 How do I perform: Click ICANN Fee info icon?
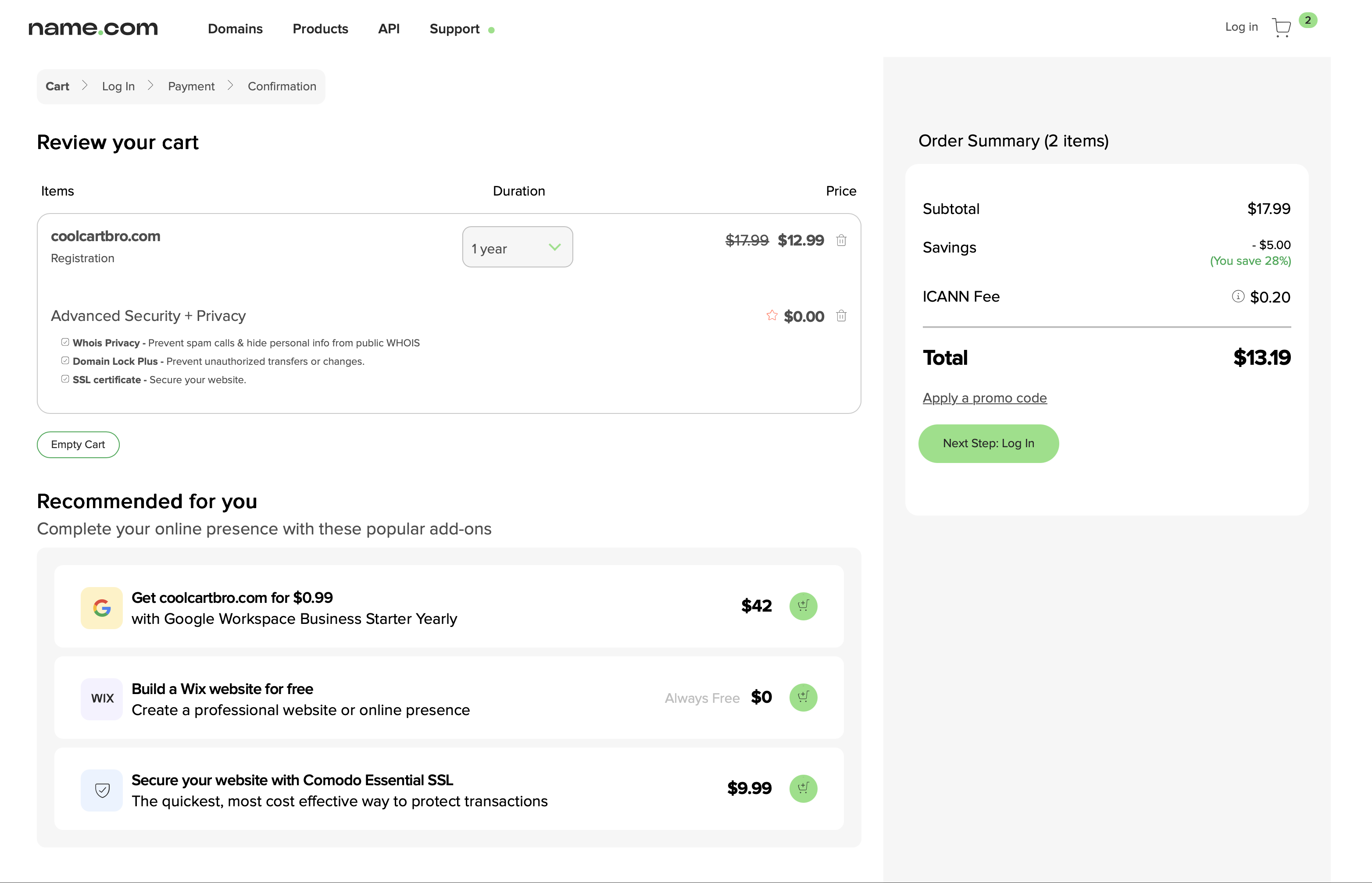click(x=1237, y=296)
